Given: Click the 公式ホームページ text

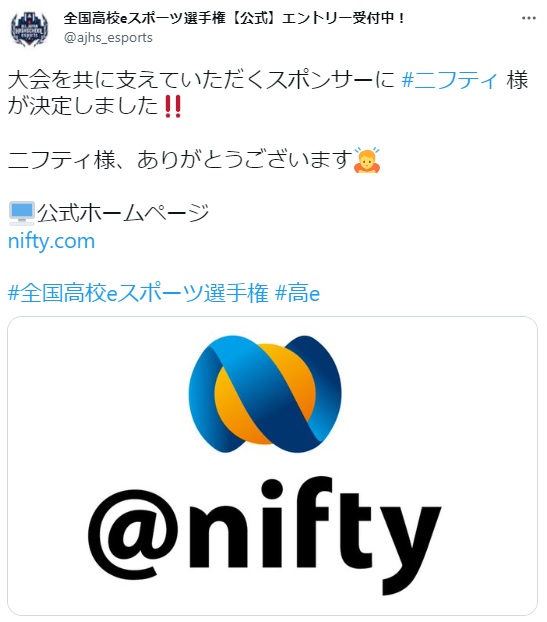Looking at the screenshot, I should [x=123, y=213].
